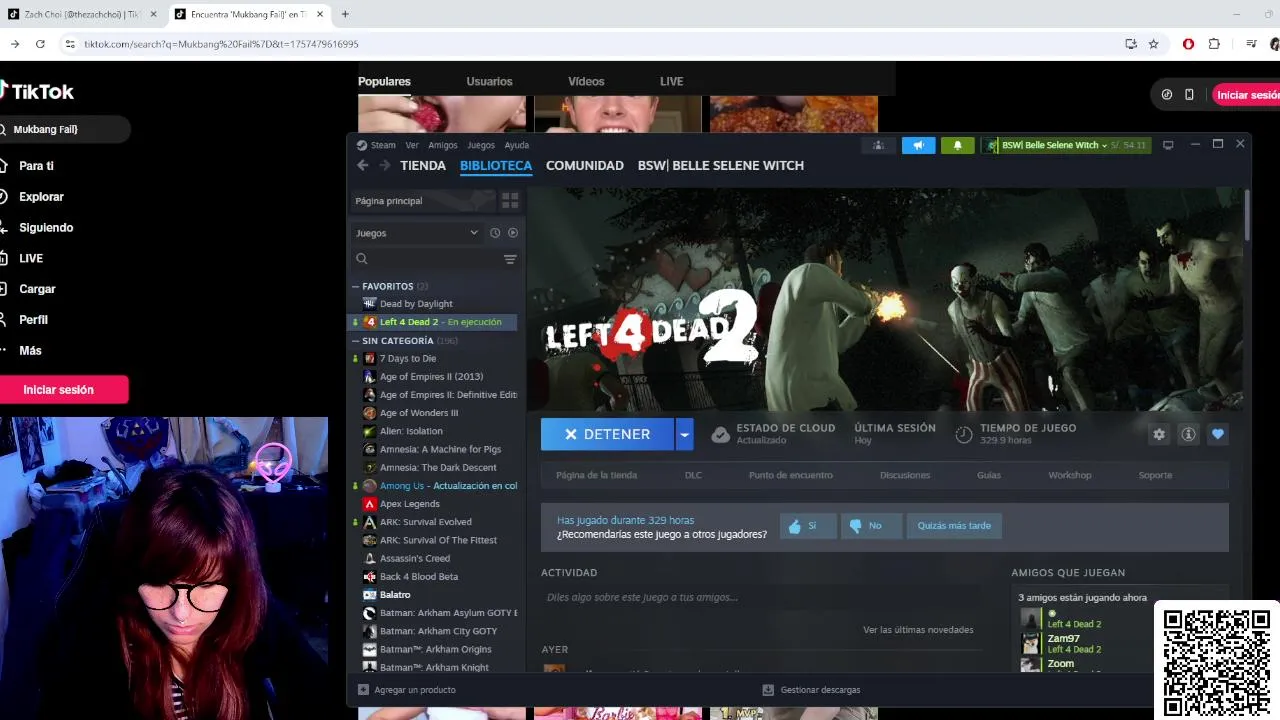Open a new Chrome tab
Screen dimensions: 1280x720
pyautogui.click(x=345, y=14)
